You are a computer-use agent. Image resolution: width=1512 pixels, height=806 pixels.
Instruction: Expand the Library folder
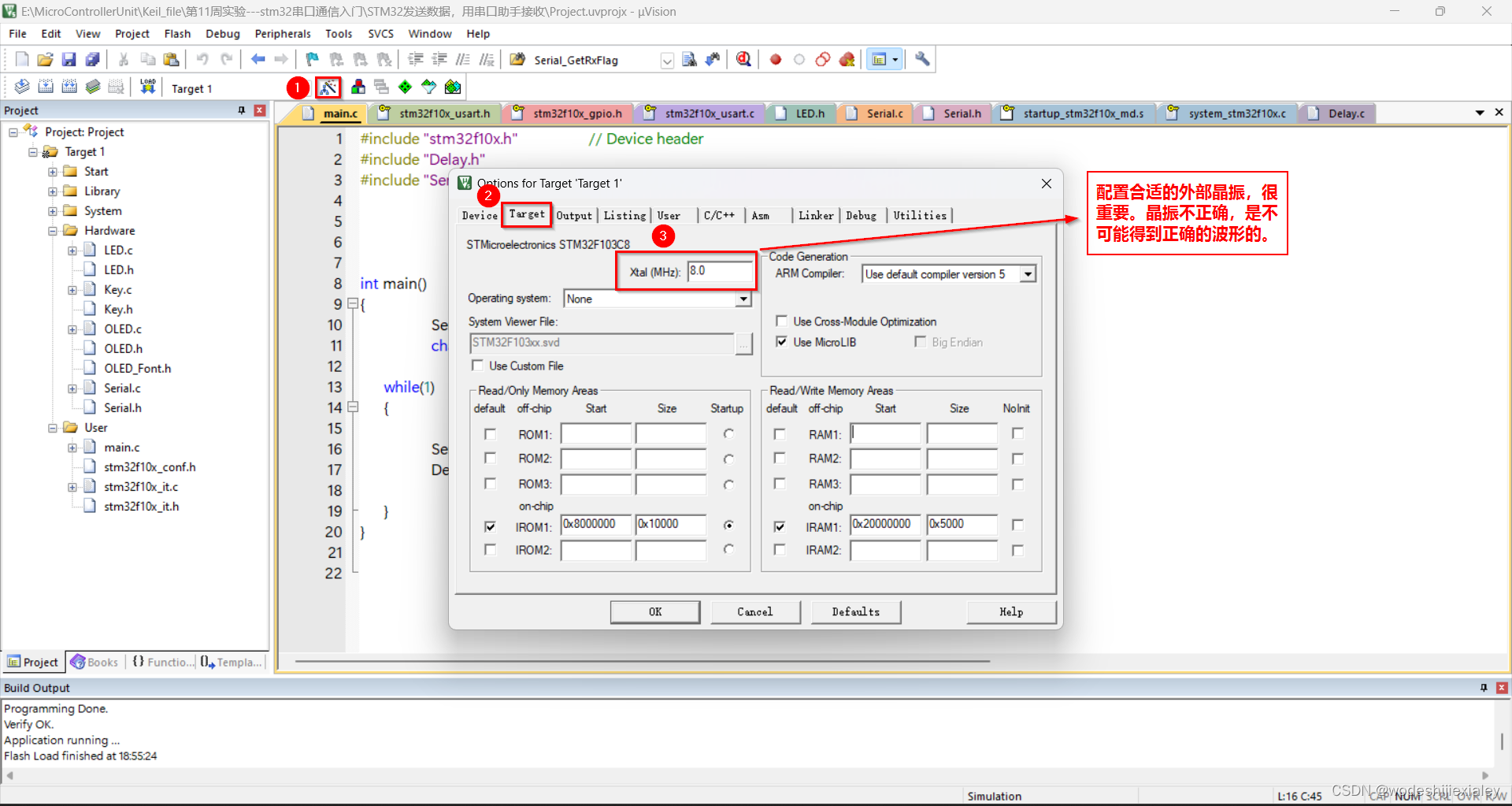click(x=52, y=191)
